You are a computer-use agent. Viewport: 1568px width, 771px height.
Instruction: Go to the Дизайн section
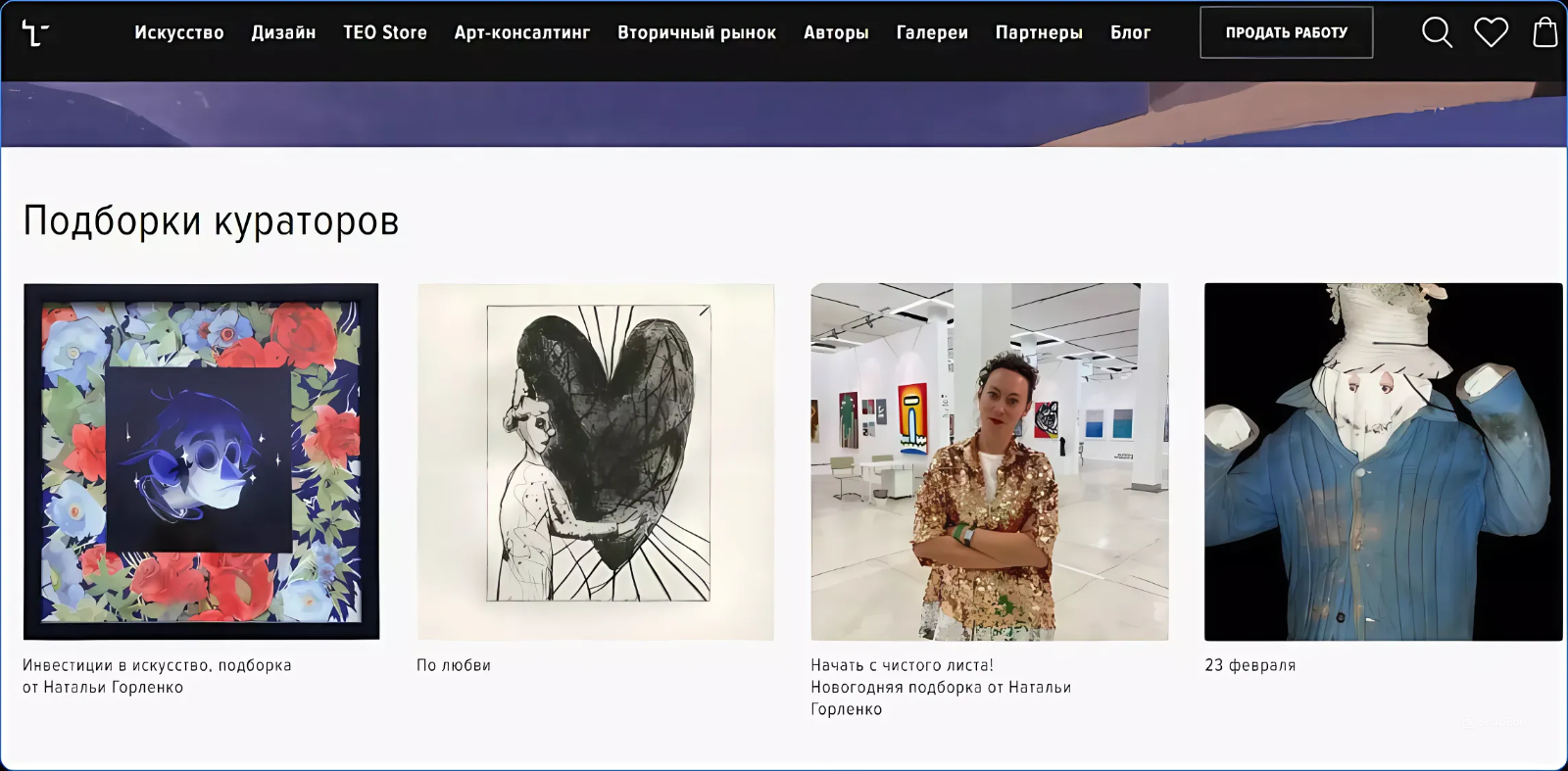(283, 32)
